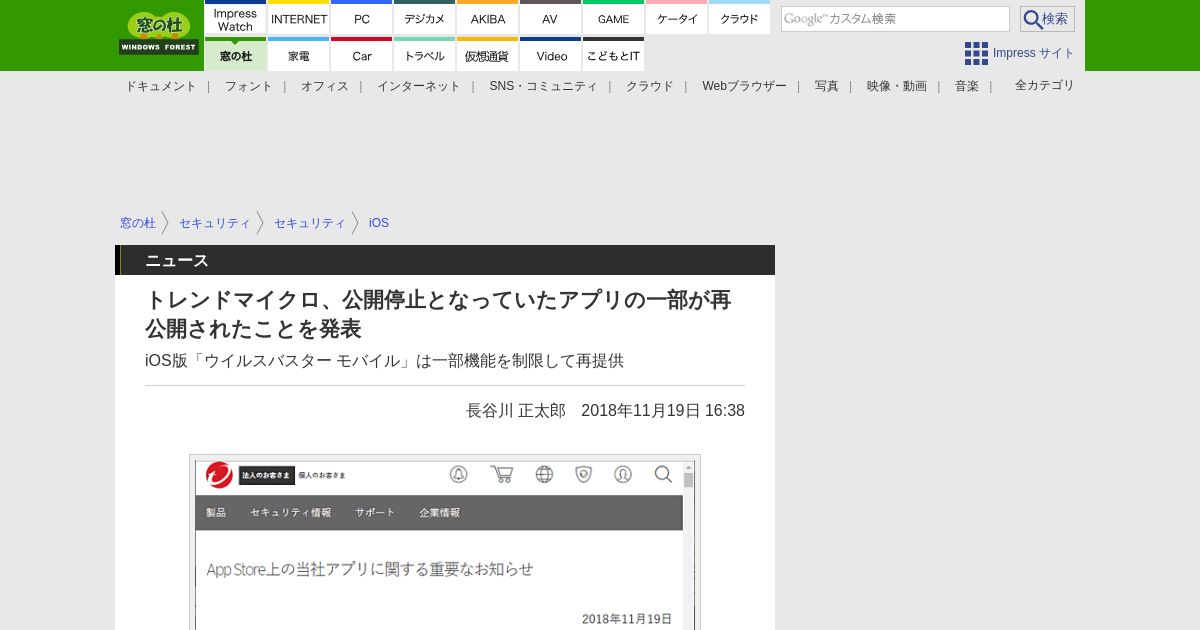1200x630 pixels.
Task: Open the 映像・動画 category
Action: (x=897, y=86)
